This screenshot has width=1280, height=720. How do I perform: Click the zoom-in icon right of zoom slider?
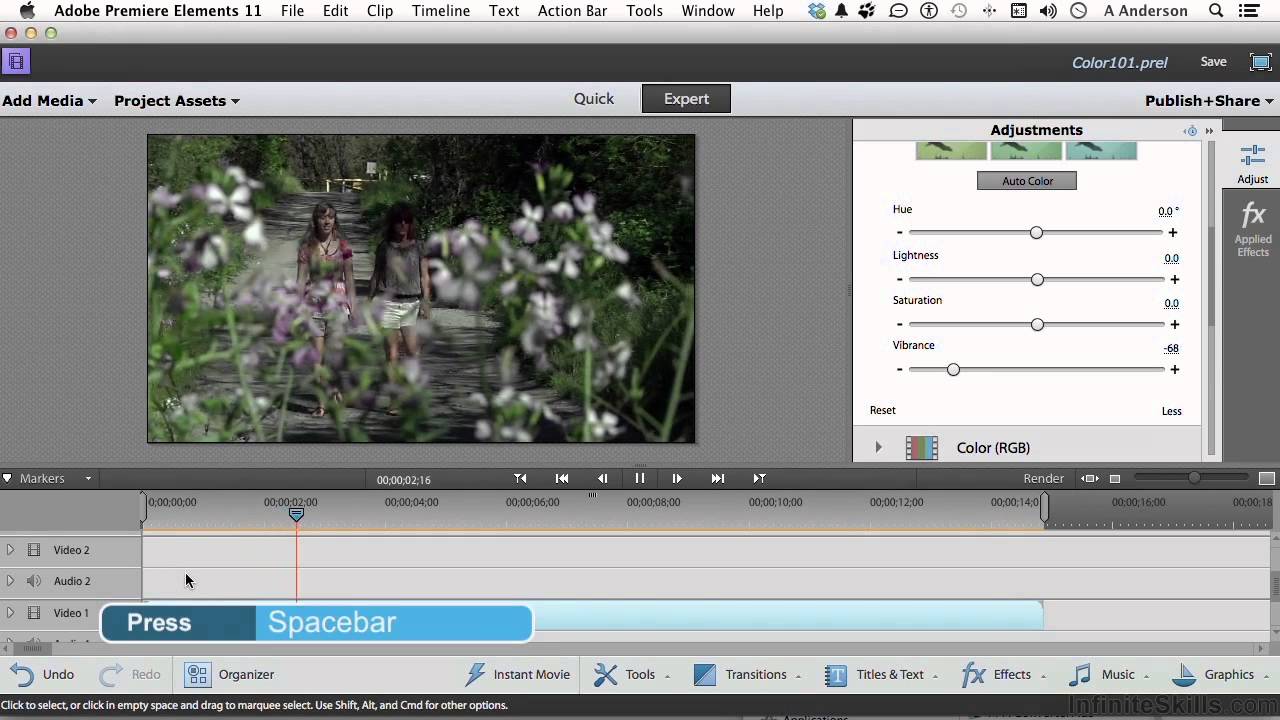[x=1267, y=479]
